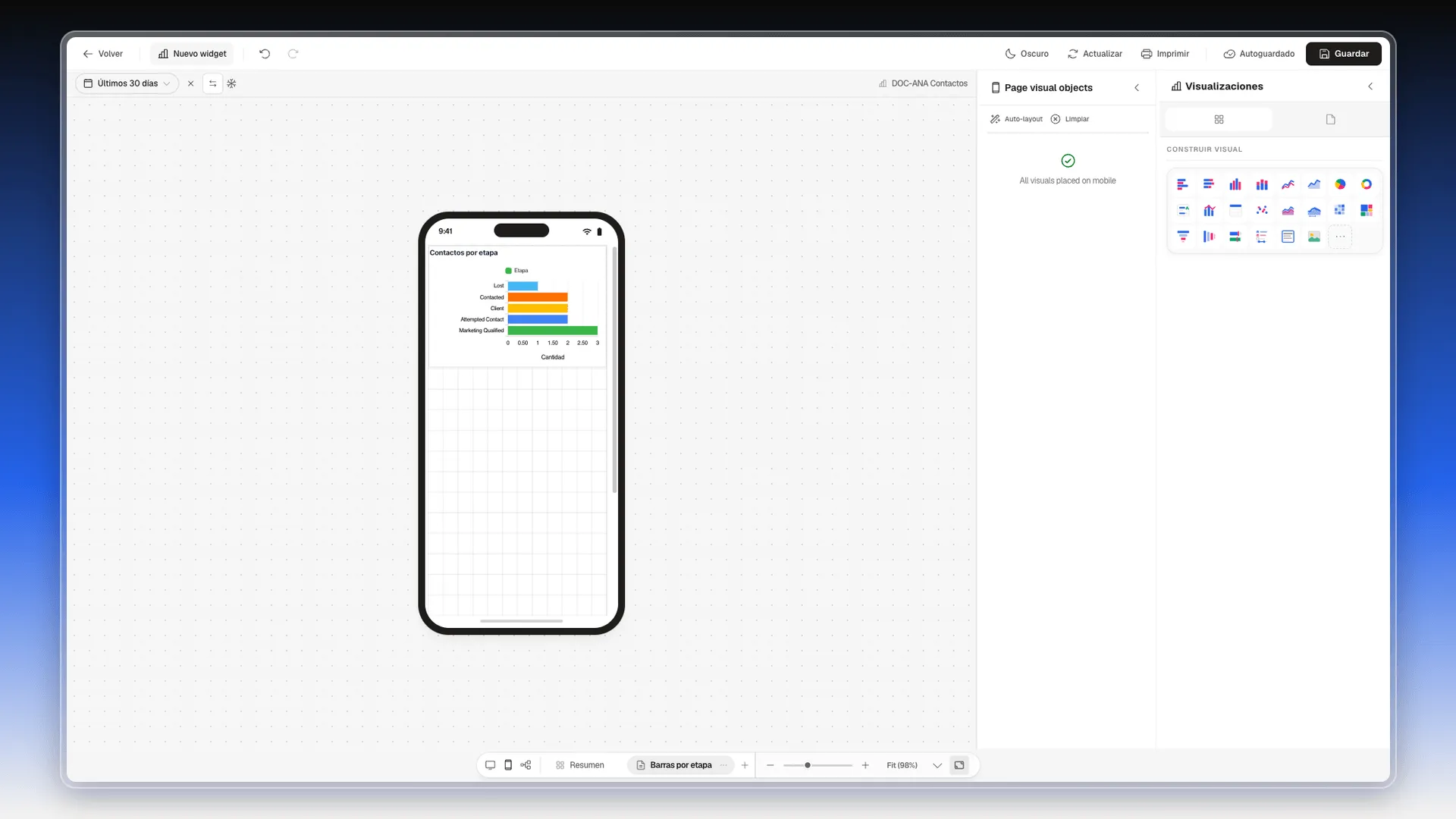Open the grid tab in Visualizaciones
The height and width of the screenshot is (819, 1456).
1219,119
